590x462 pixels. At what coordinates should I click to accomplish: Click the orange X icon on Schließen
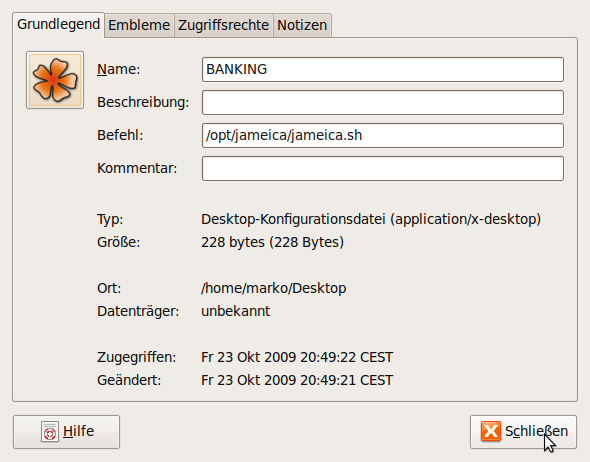(x=491, y=431)
